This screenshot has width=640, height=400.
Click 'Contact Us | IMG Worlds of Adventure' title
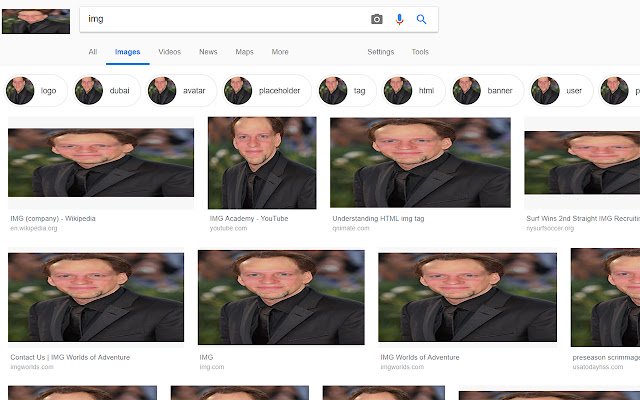pos(70,357)
